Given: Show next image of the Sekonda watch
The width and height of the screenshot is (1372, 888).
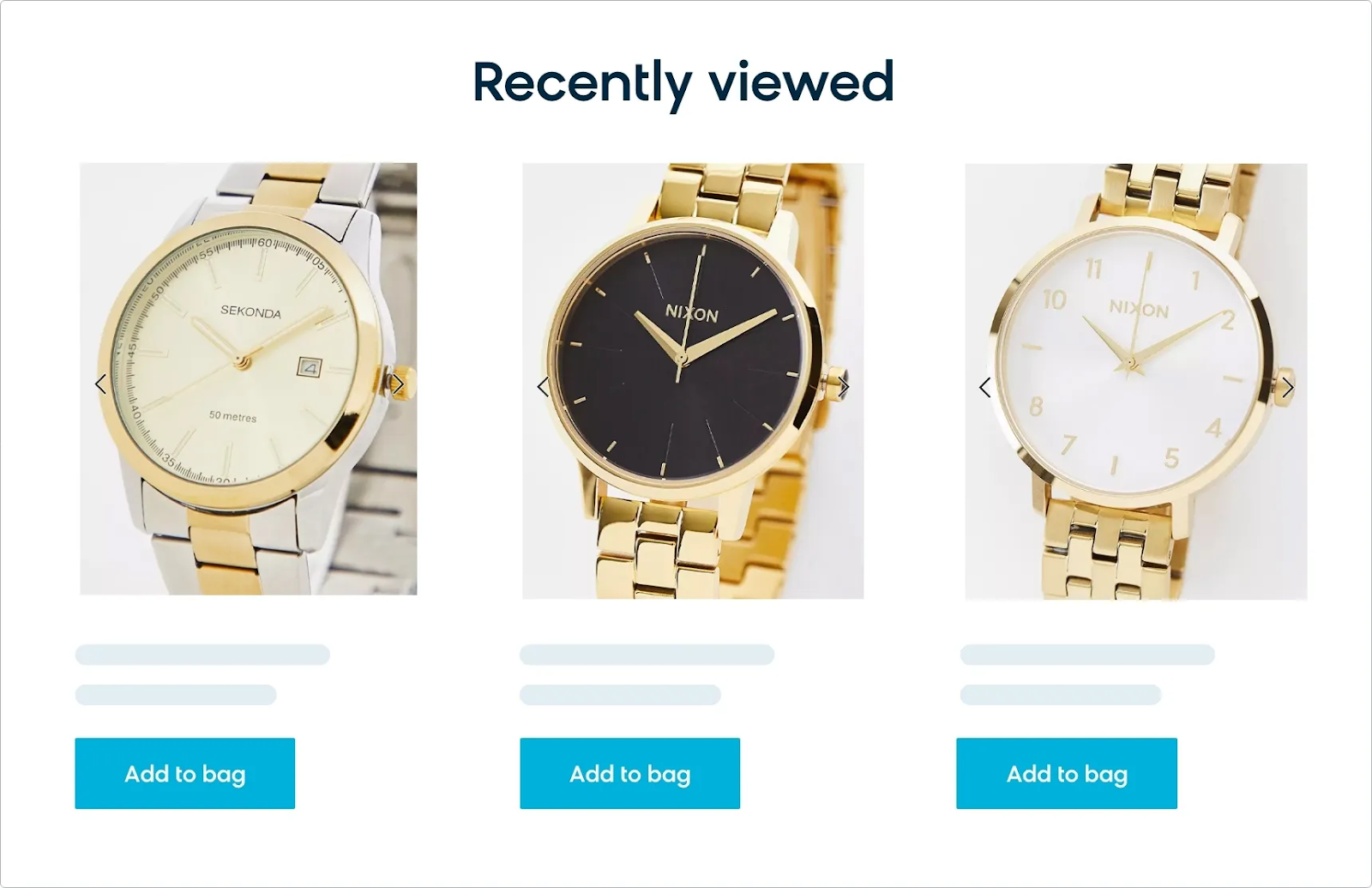Looking at the screenshot, I should pyautogui.click(x=398, y=384).
